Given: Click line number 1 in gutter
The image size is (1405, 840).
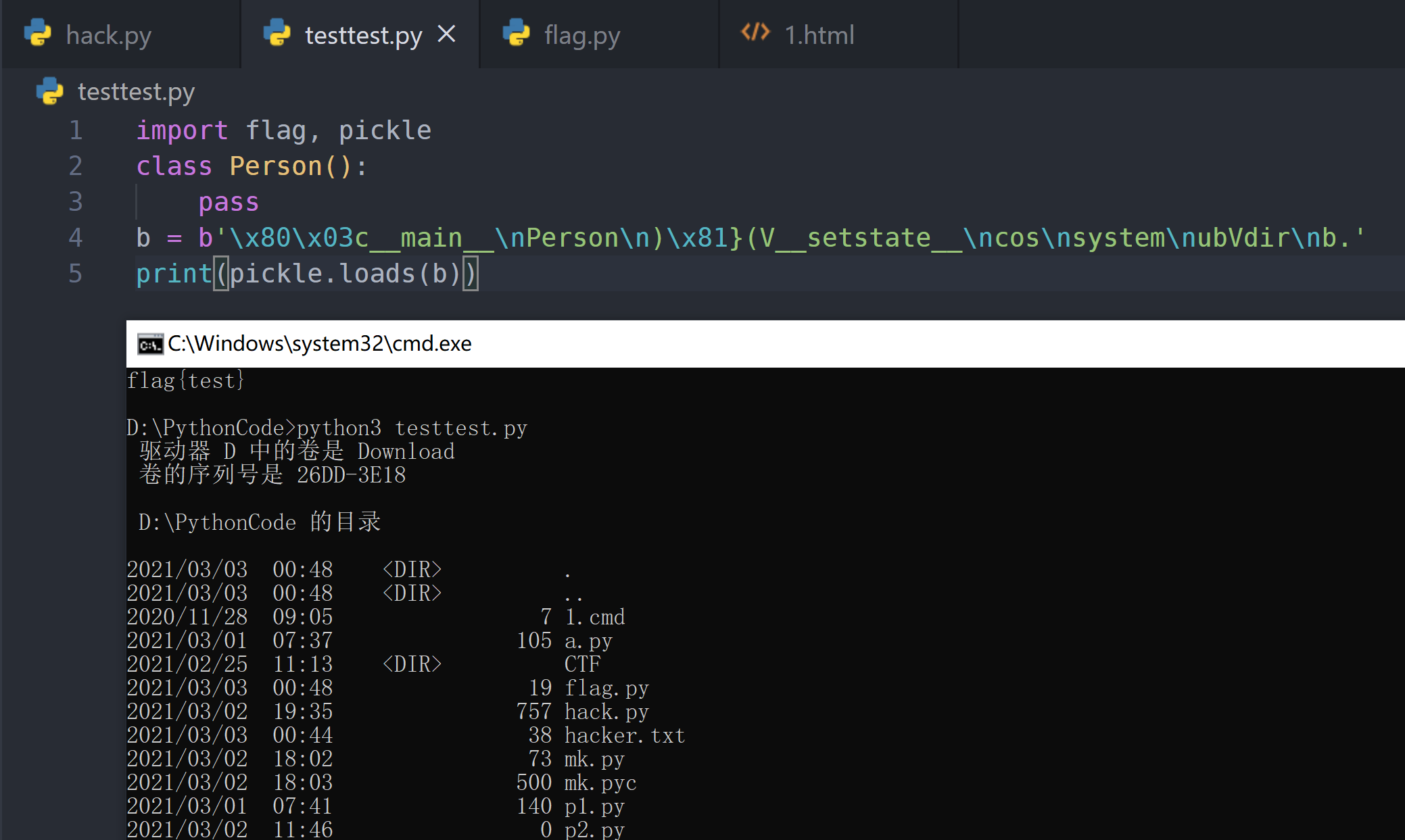Looking at the screenshot, I should point(76,130).
